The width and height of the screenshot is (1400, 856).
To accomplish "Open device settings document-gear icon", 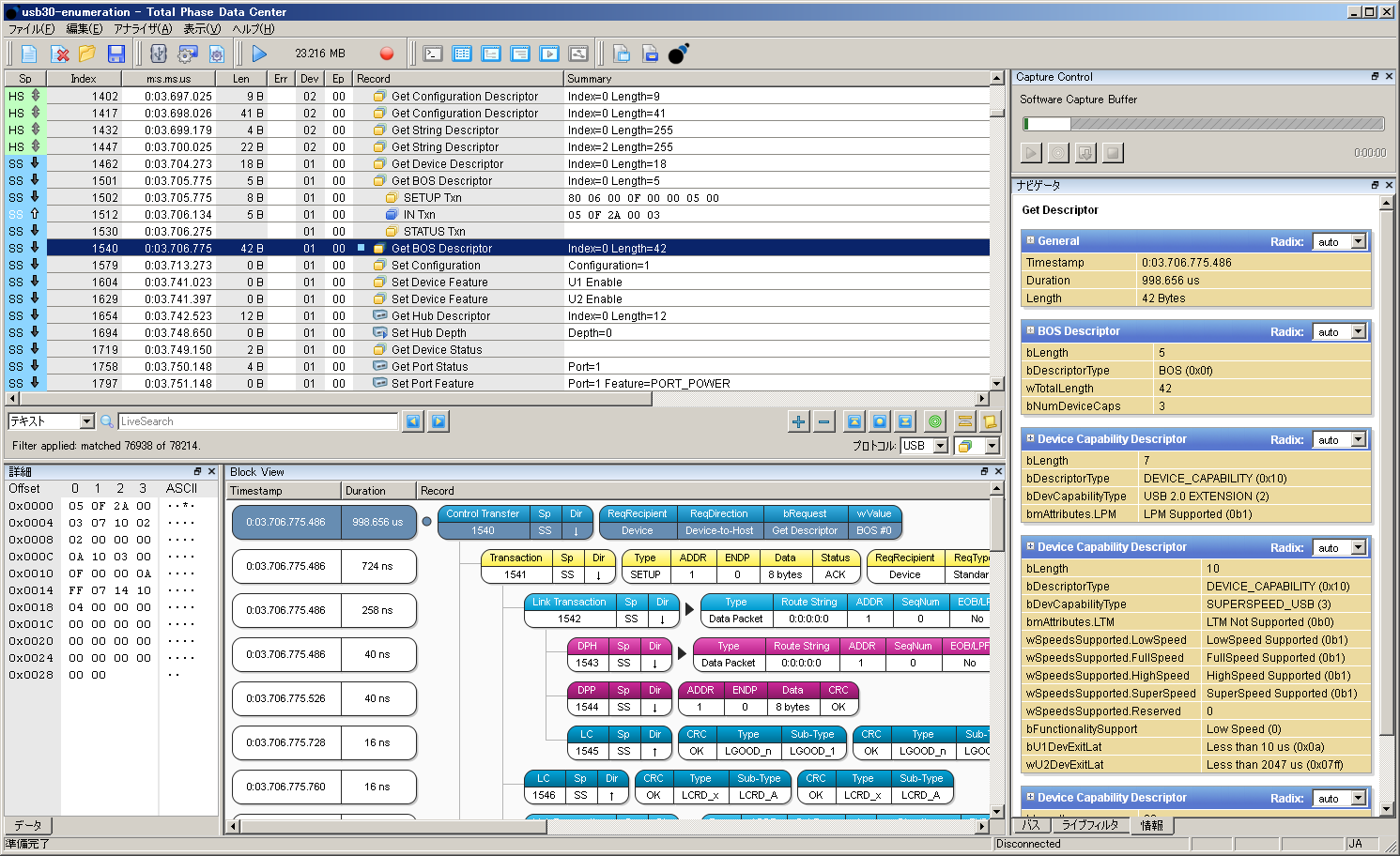I will click(217, 53).
